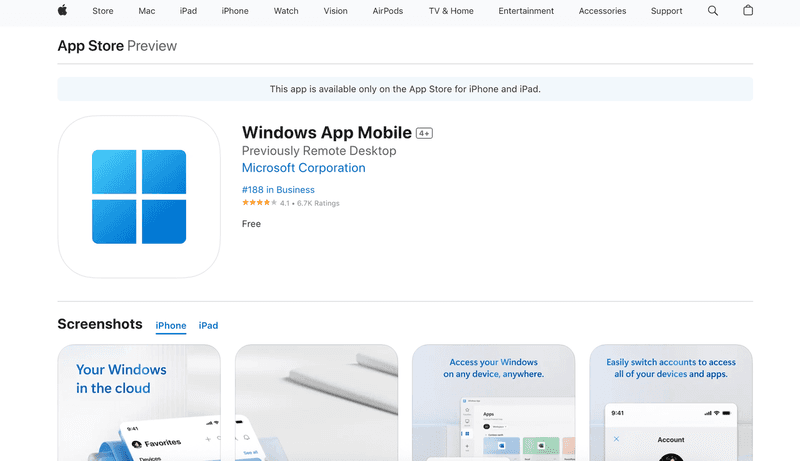Click the availability notice banner text
The image size is (800, 461).
tap(405, 89)
